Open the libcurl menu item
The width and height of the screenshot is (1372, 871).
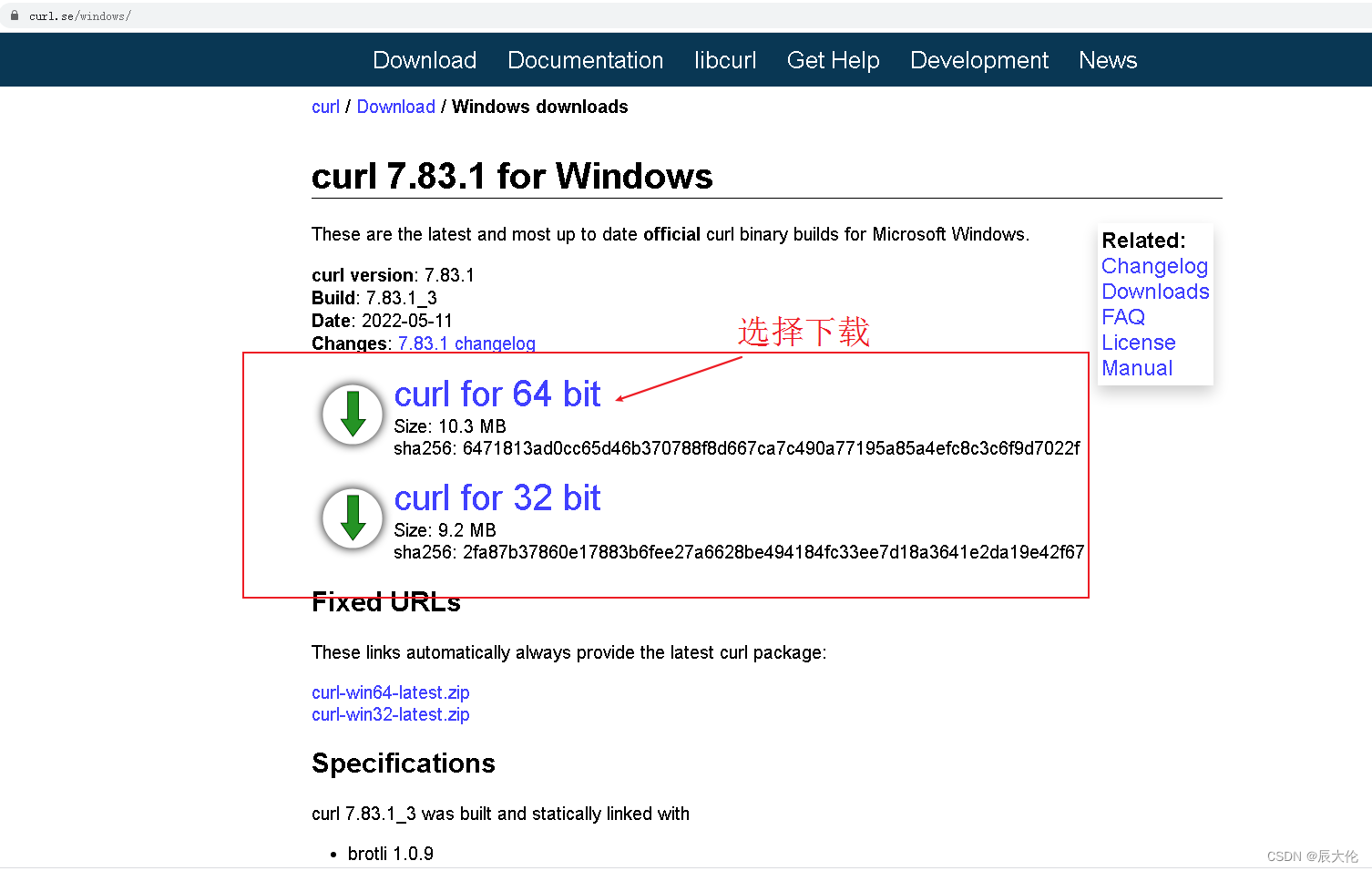pos(725,60)
